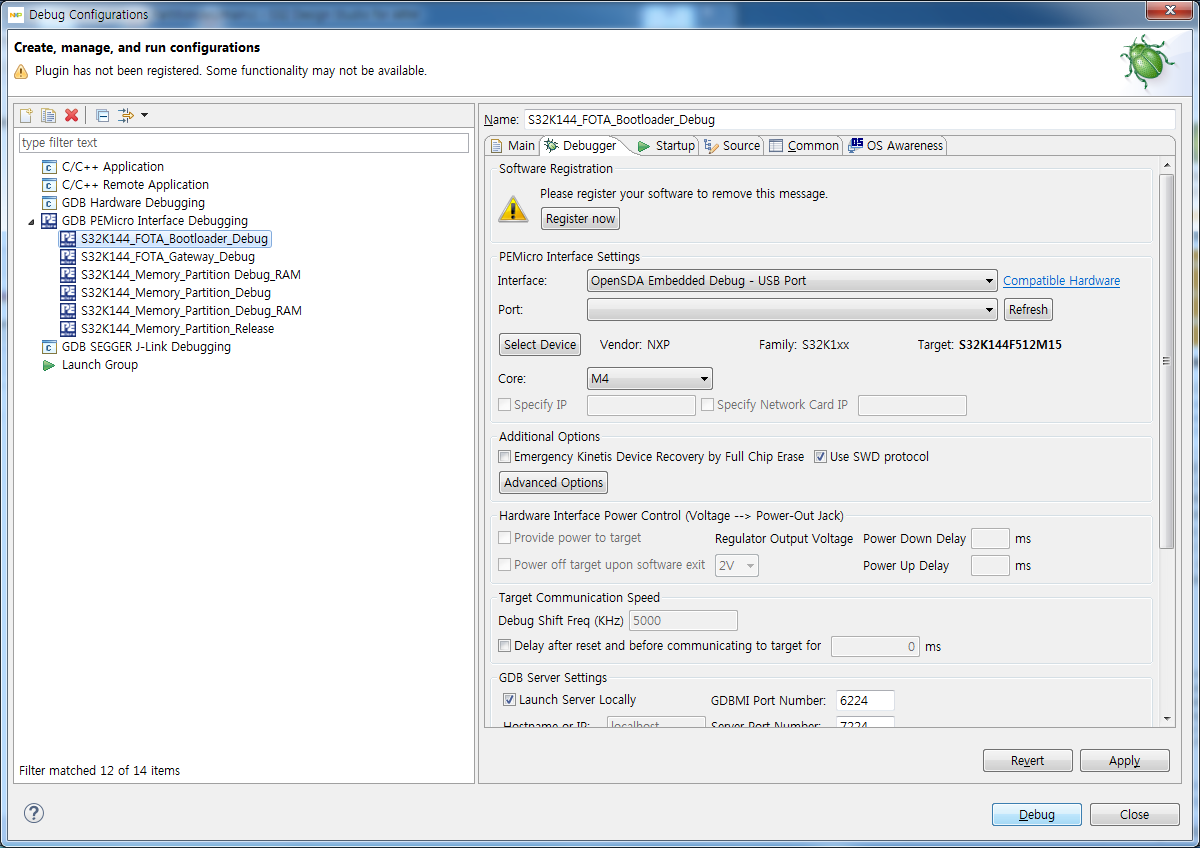Delete the selected launch configuration
The image size is (1200, 848).
(x=71, y=115)
